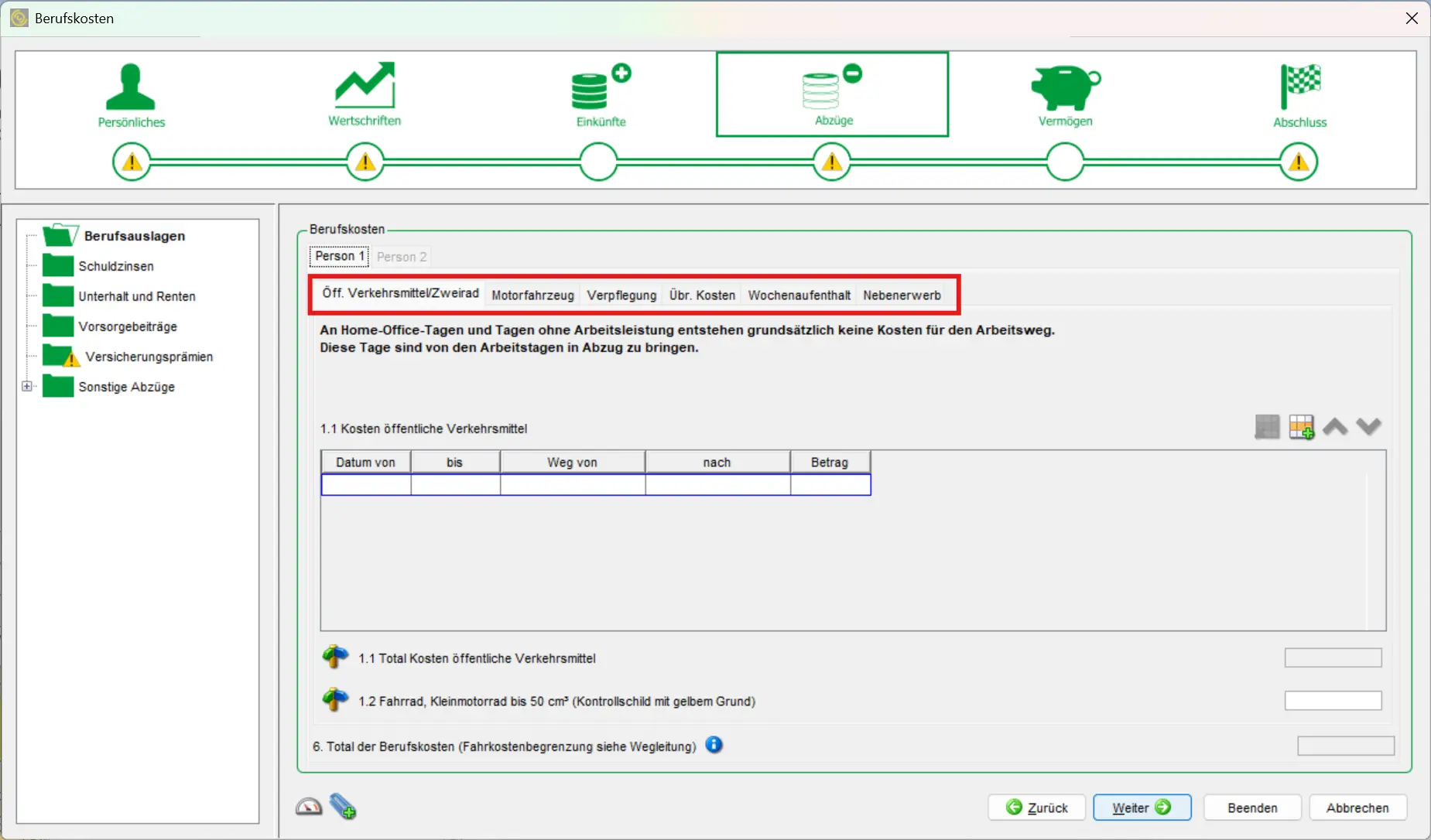Open the Persönliches section icon
This screenshot has width=1431, height=840.
(131, 87)
